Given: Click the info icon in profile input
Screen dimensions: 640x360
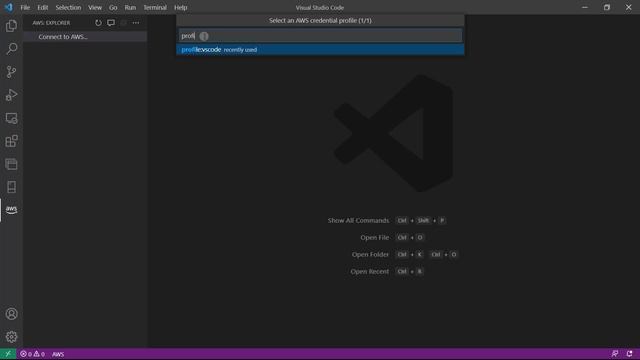Looking at the screenshot, I should 204,36.
